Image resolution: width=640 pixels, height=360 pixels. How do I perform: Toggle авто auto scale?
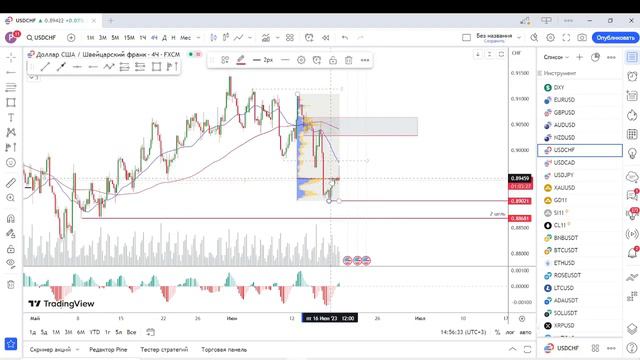pyautogui.click(x=525, y=332)
